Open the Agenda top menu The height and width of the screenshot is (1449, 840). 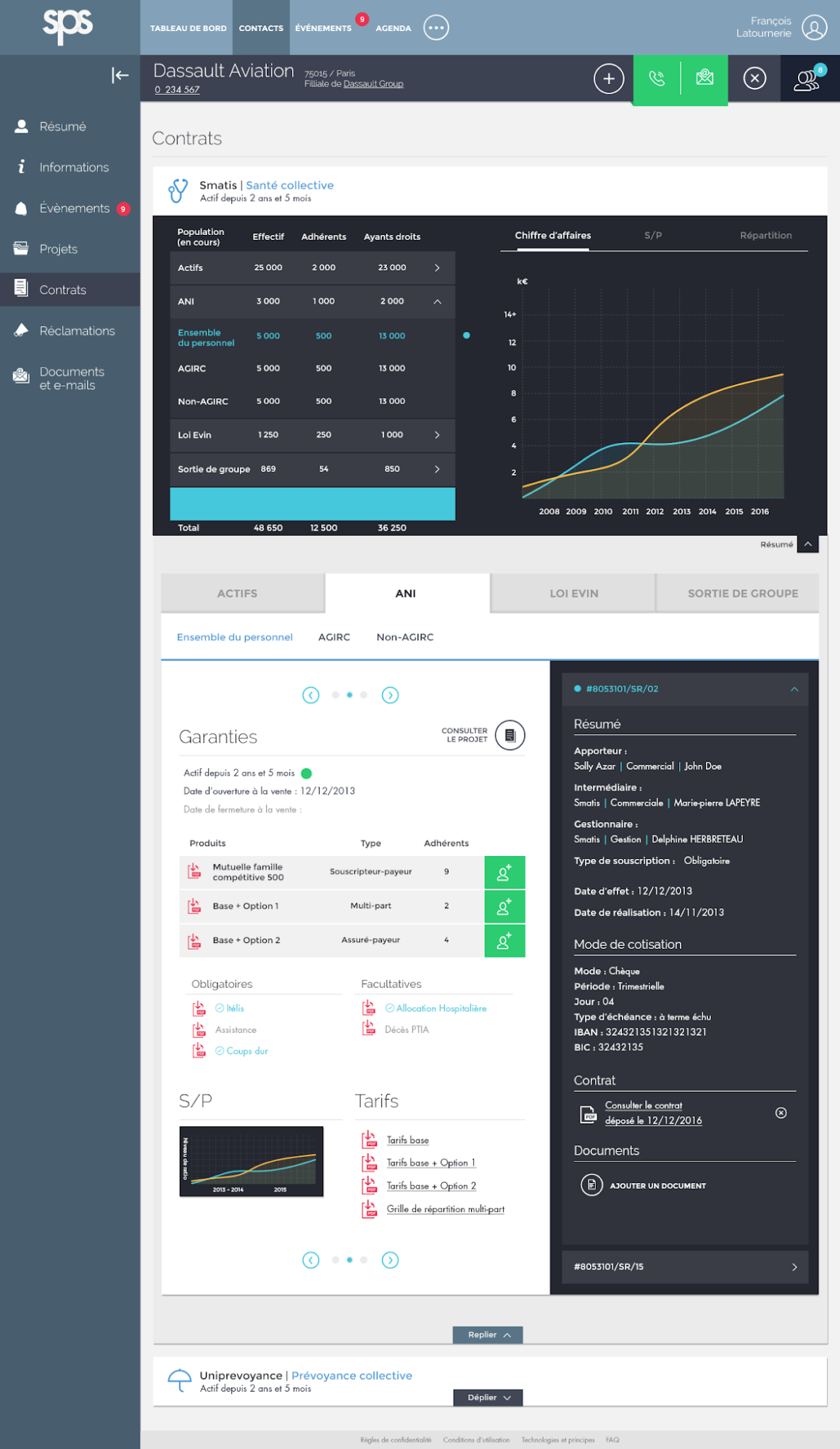pos(394,28)
